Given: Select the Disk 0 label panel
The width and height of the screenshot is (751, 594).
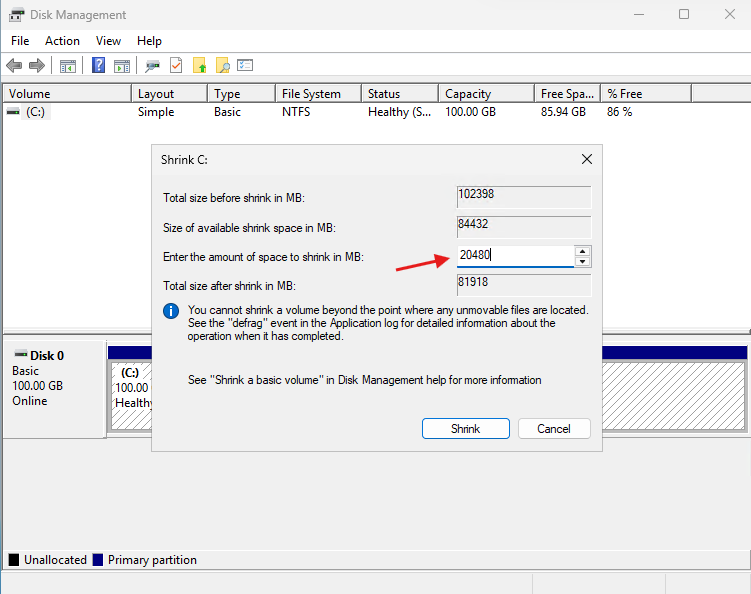Looking at the screenshot, I should (x=54, y=385).
